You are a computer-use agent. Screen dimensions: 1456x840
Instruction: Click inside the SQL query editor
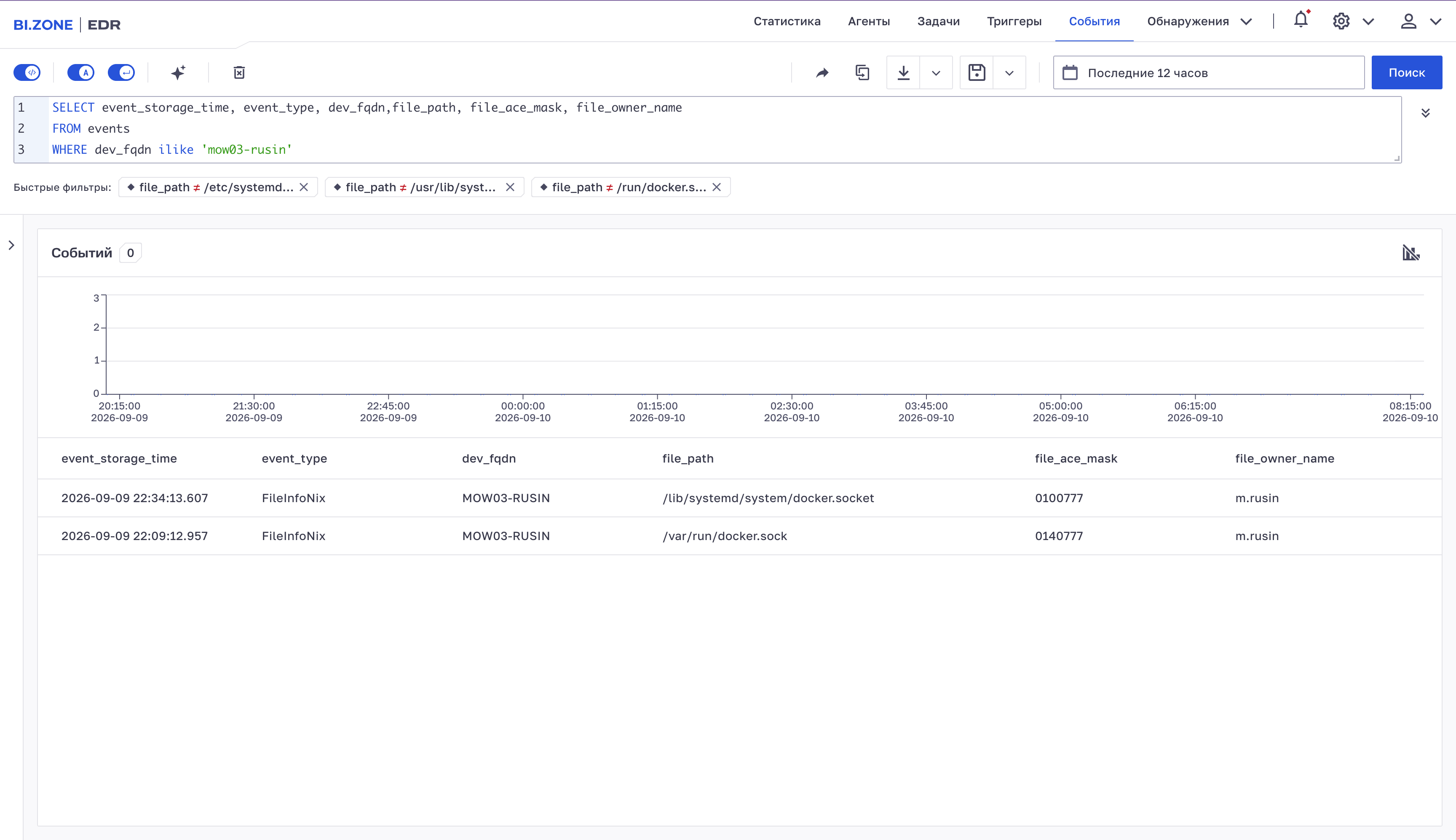(708, 129)
